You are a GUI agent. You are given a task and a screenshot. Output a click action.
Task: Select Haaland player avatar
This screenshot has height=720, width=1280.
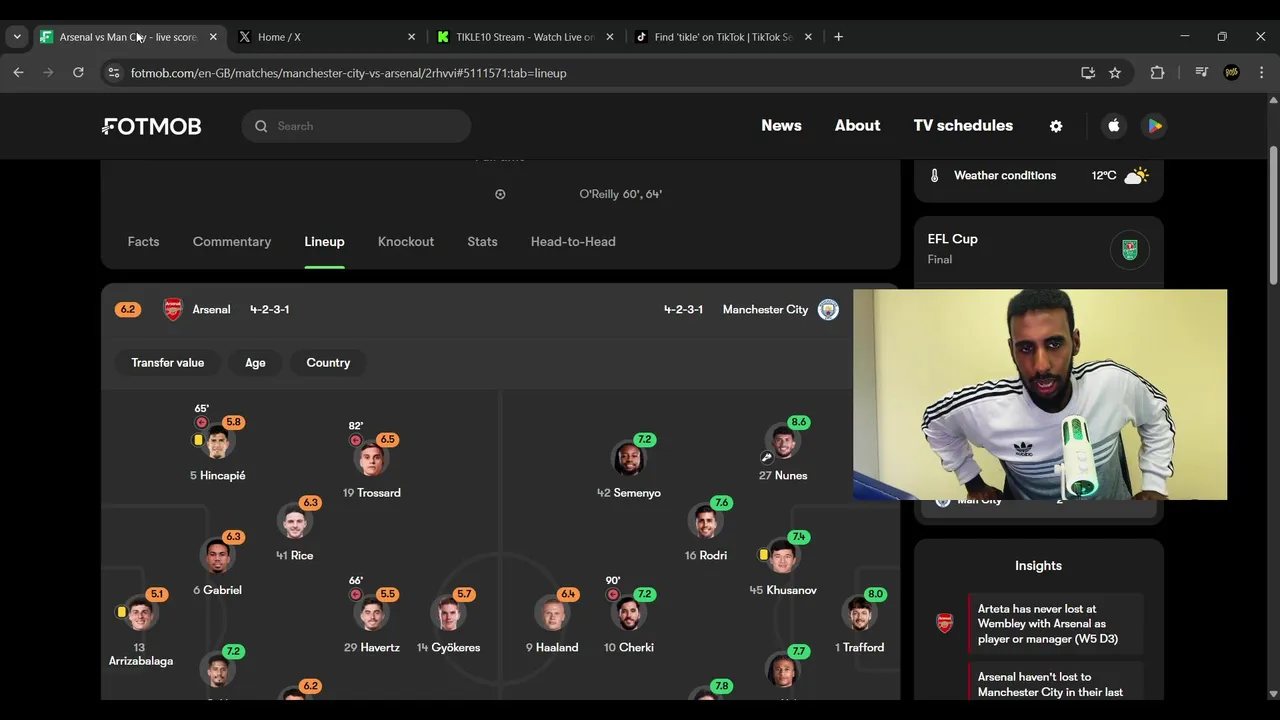click(x=551, y=613)
